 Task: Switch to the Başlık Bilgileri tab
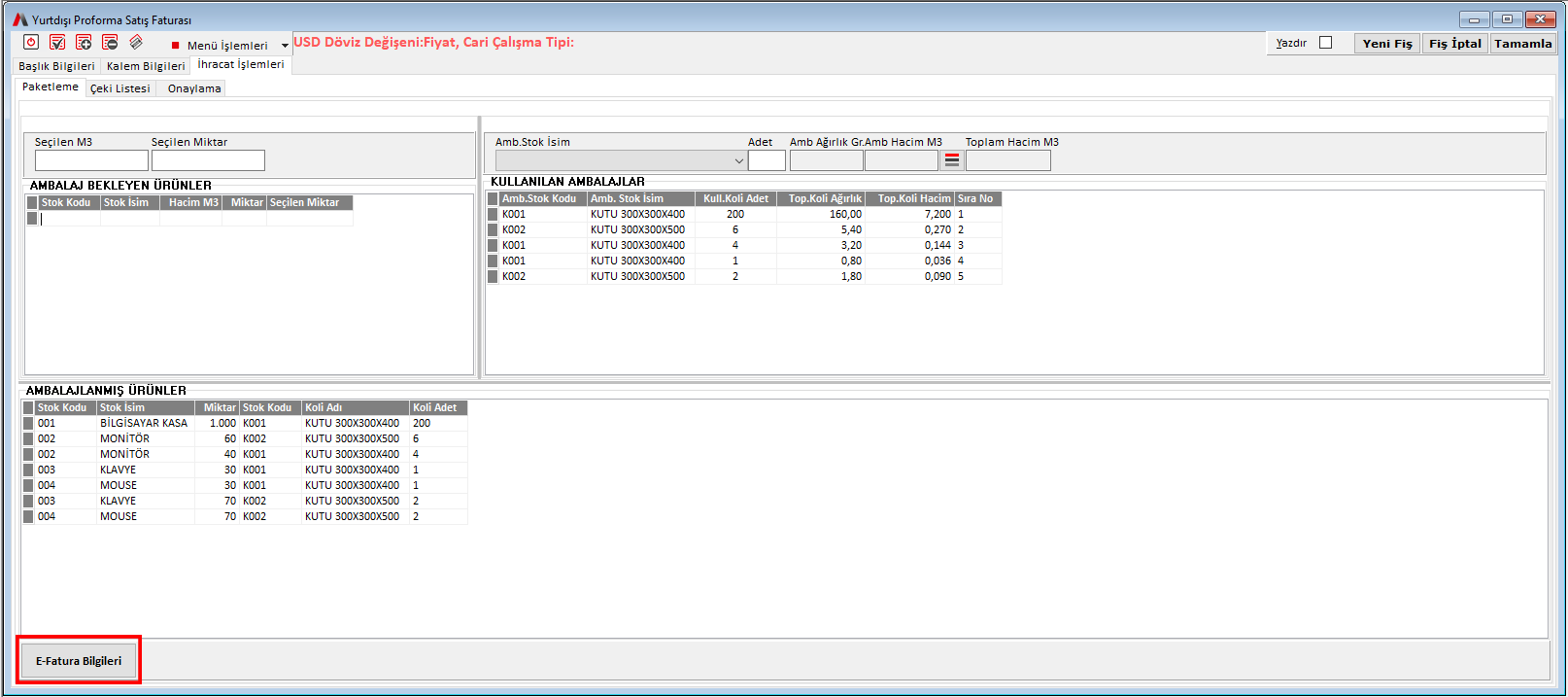coord(56,66)
